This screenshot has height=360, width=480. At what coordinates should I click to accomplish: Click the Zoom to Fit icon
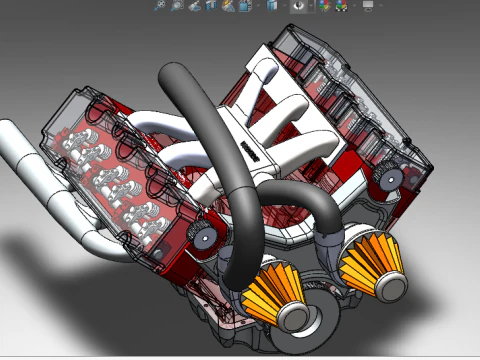point(160,5)
